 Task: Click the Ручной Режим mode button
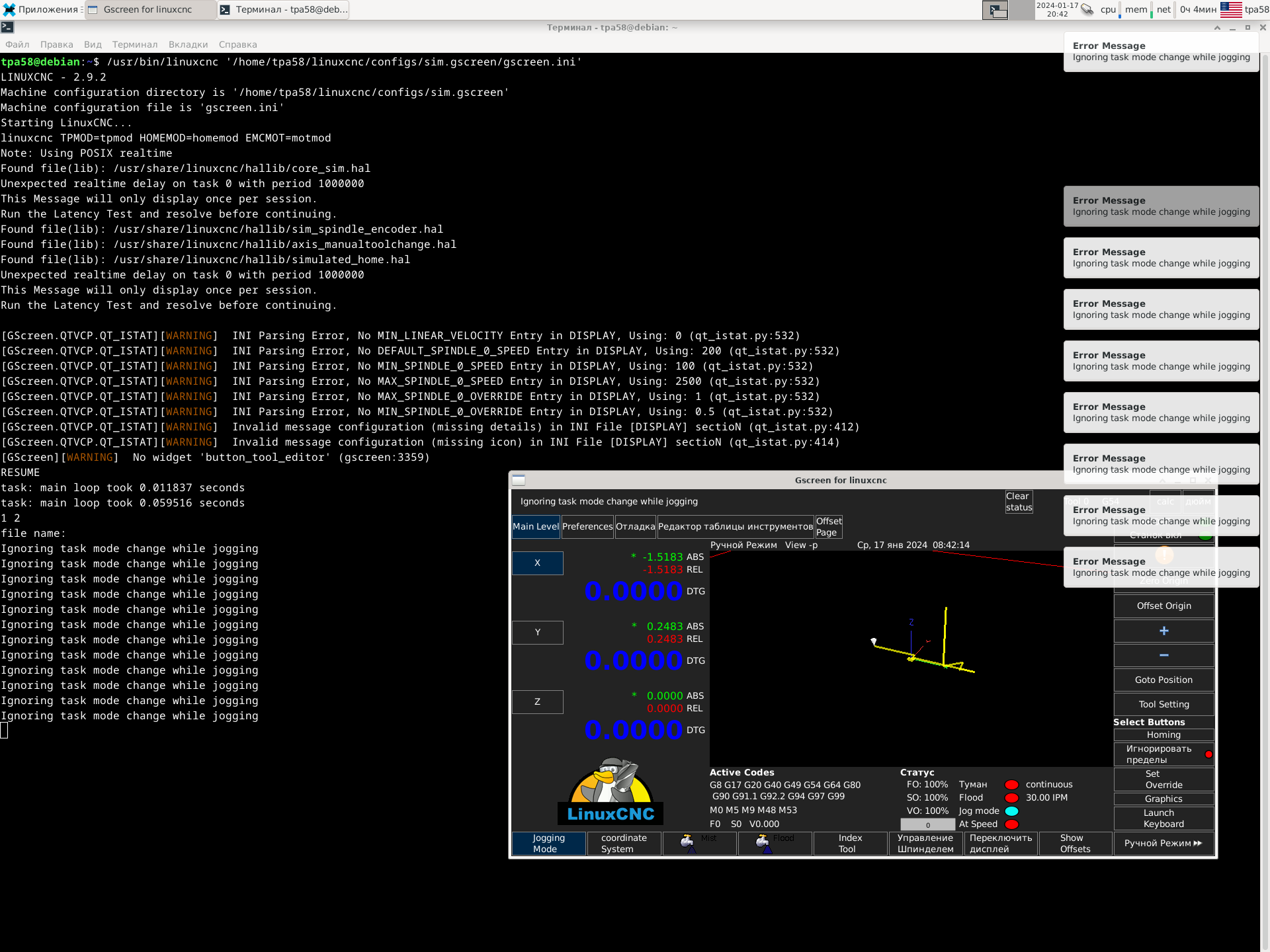click(1164, 844)
